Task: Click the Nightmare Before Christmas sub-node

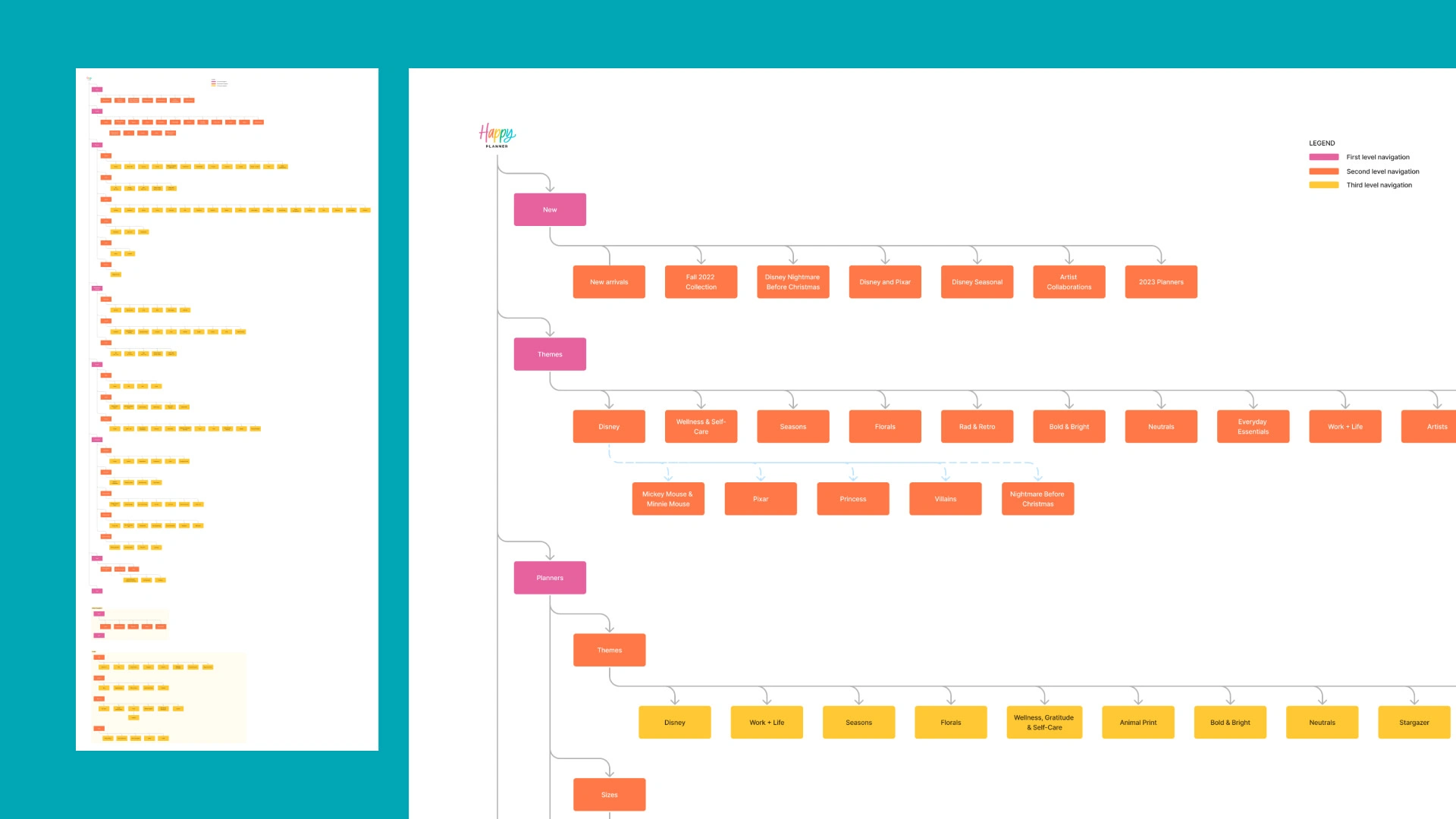Action: click(1037, 499)
